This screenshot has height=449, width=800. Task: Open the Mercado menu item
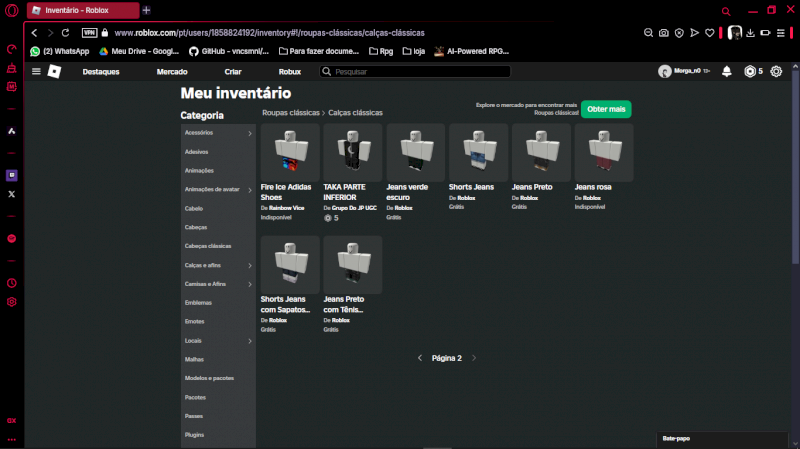[172, 72]
